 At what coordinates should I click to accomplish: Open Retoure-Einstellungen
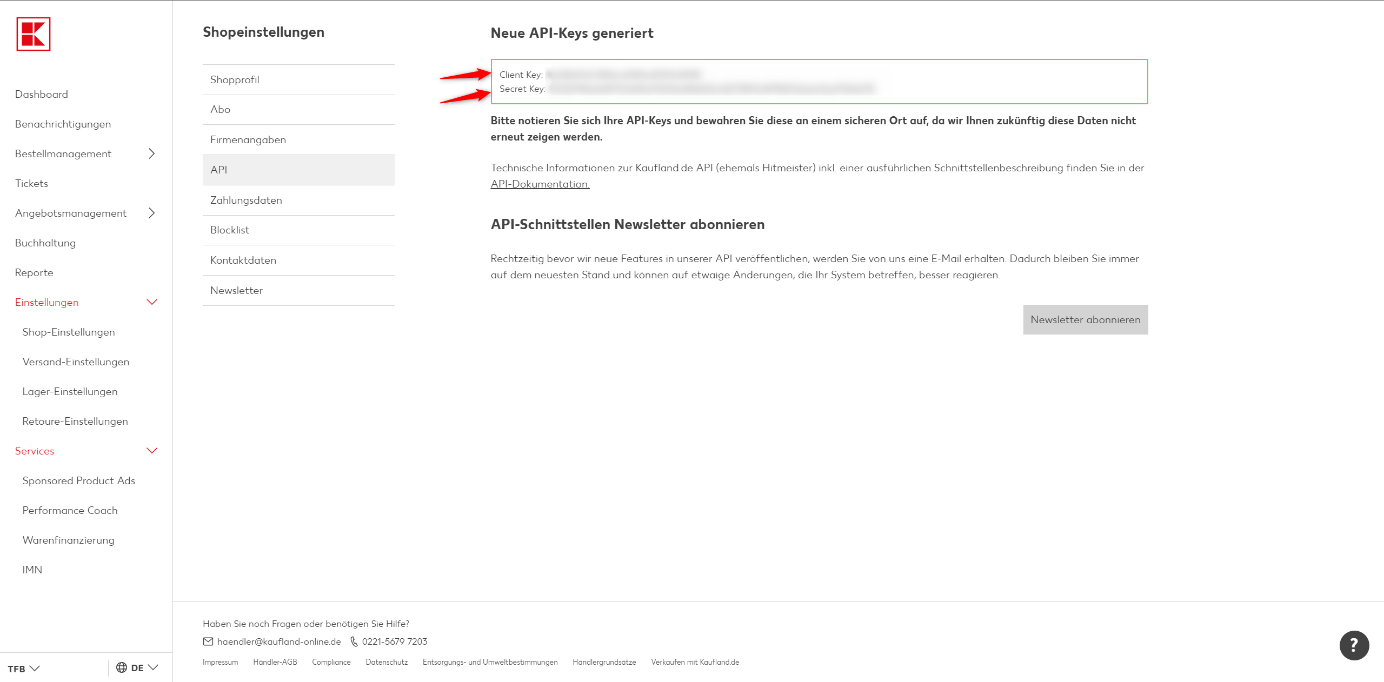75,421
